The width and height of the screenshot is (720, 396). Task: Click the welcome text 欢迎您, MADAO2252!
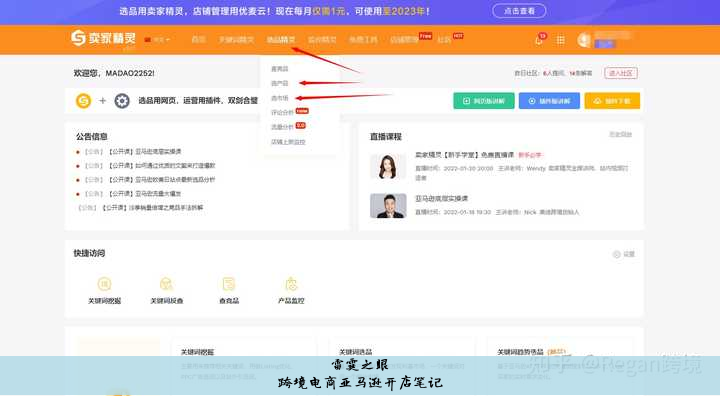[114, 73]
